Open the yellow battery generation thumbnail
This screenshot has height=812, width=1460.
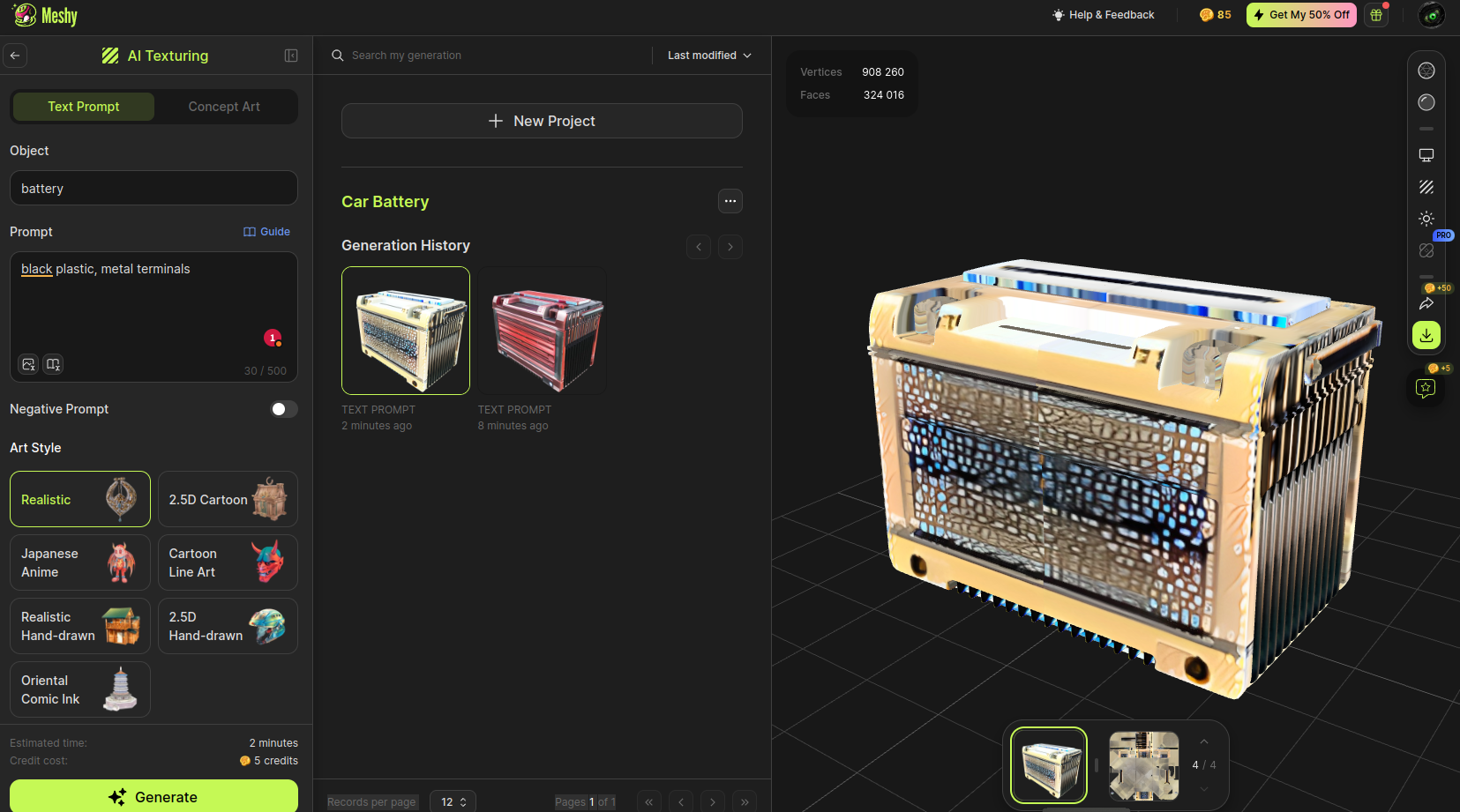(x=406, y=331)
